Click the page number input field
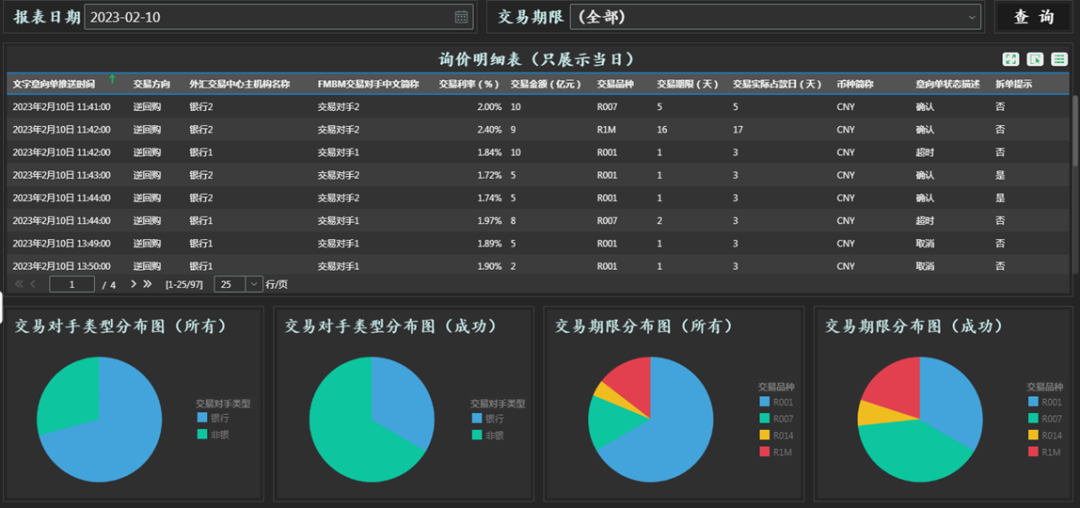 pyautogui.click(x=72, y=284)
